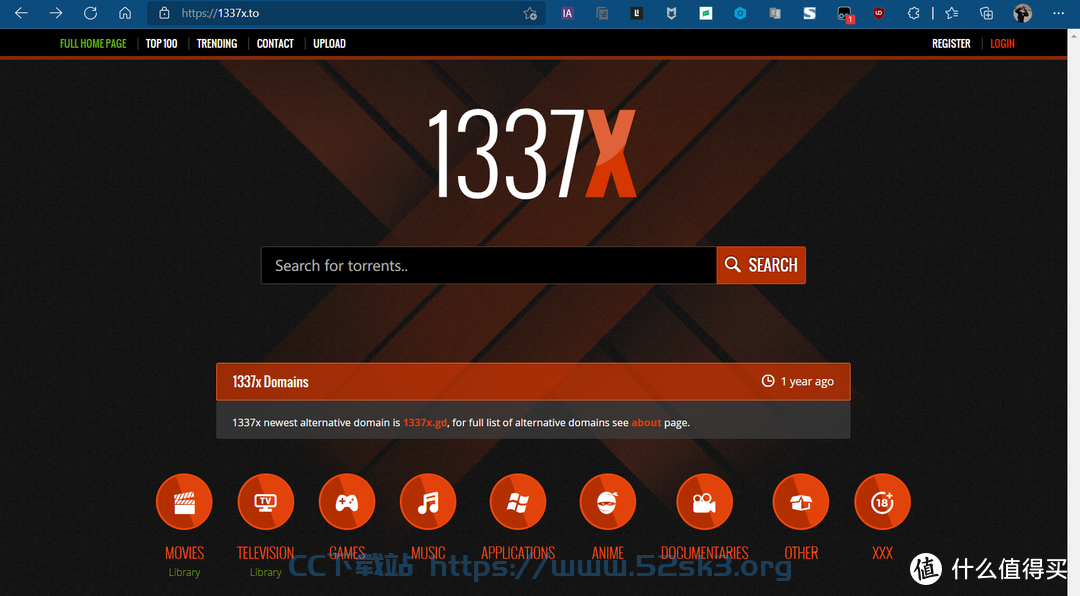This screenshot has height=596, width=1080.
Task: Open the Trending page
Action: tap(217, 43)
